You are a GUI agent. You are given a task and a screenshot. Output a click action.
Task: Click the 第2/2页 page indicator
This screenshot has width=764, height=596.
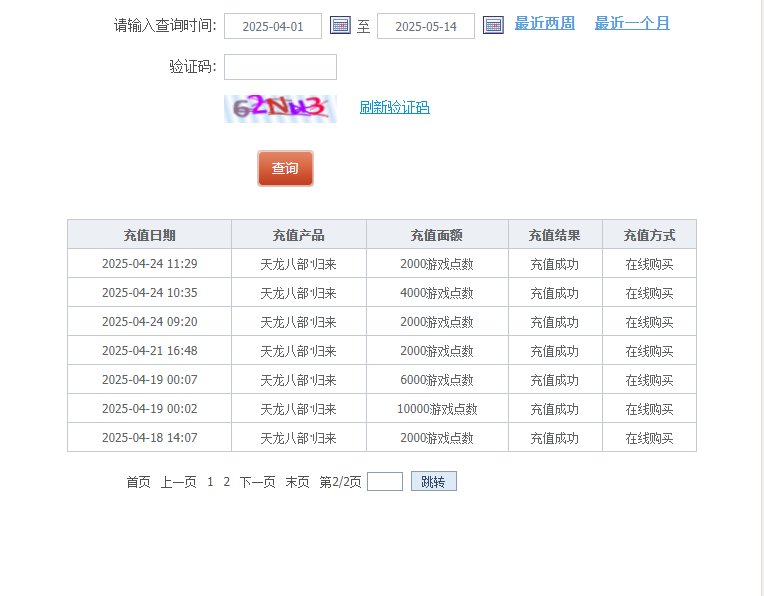coord(340,482)
